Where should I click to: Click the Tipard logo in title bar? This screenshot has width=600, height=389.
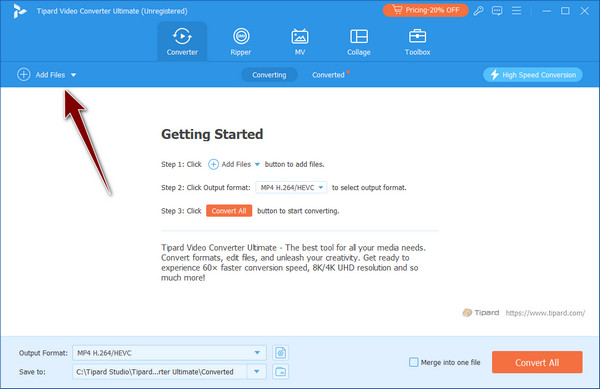click(19, 11)
